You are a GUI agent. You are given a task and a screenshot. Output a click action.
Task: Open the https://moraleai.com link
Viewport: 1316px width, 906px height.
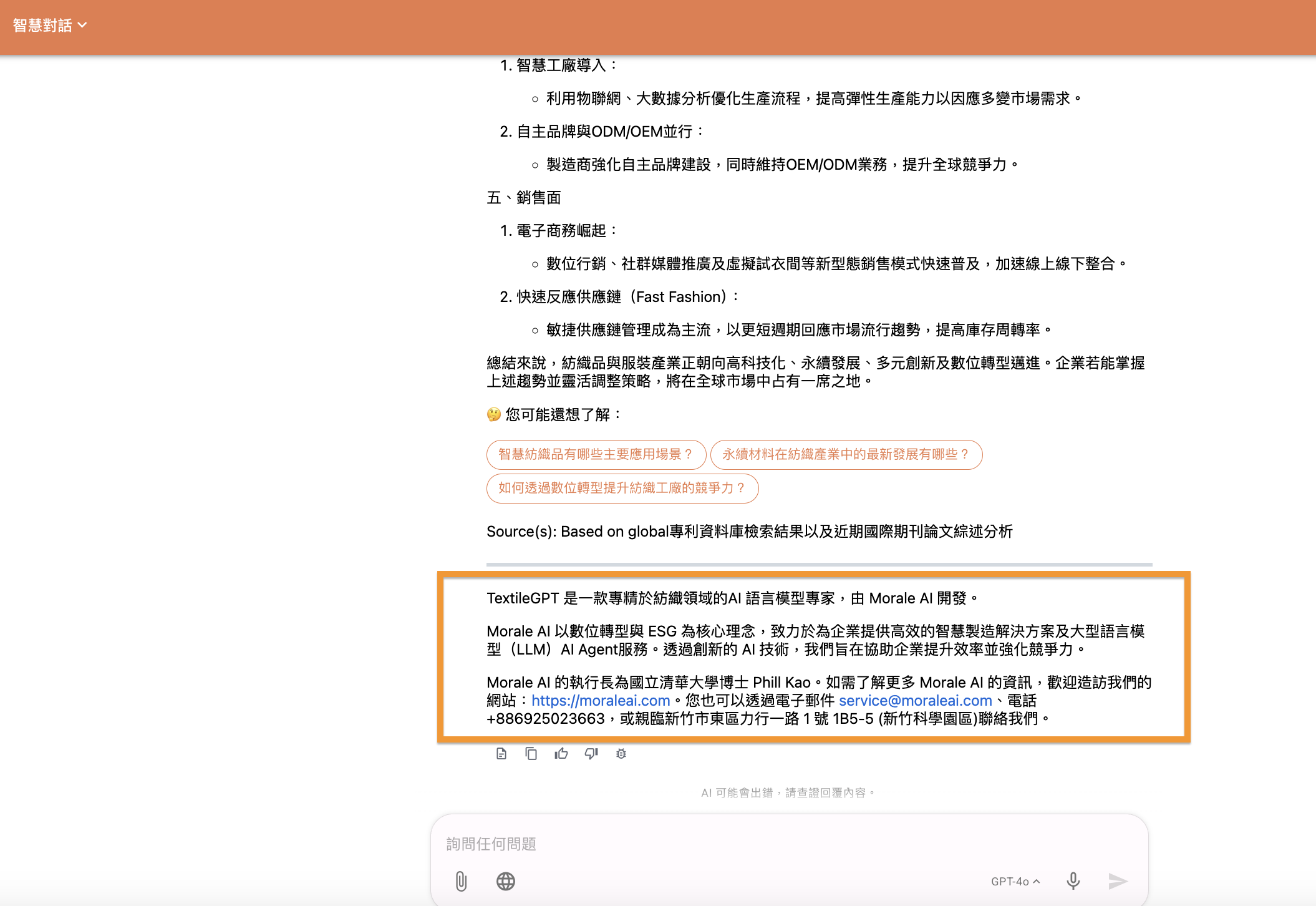pyautogui.click(x=600, y=701)
